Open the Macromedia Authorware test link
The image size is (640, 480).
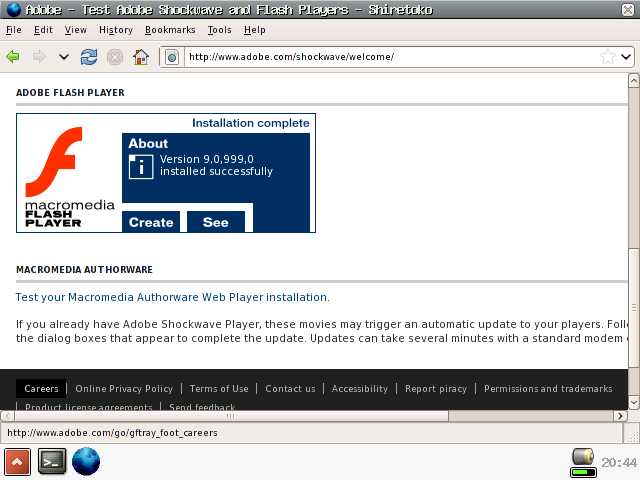[x=172, y=297]
